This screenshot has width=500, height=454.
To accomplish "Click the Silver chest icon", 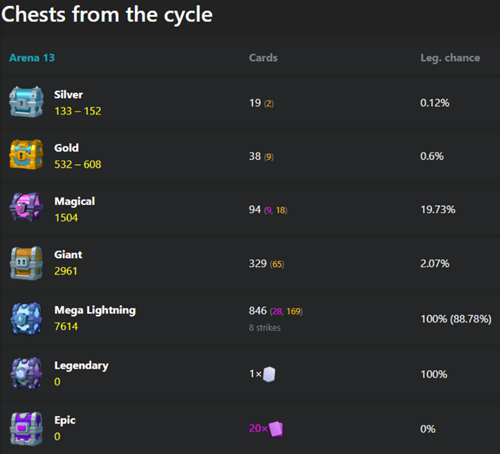I will pos(26,102).
